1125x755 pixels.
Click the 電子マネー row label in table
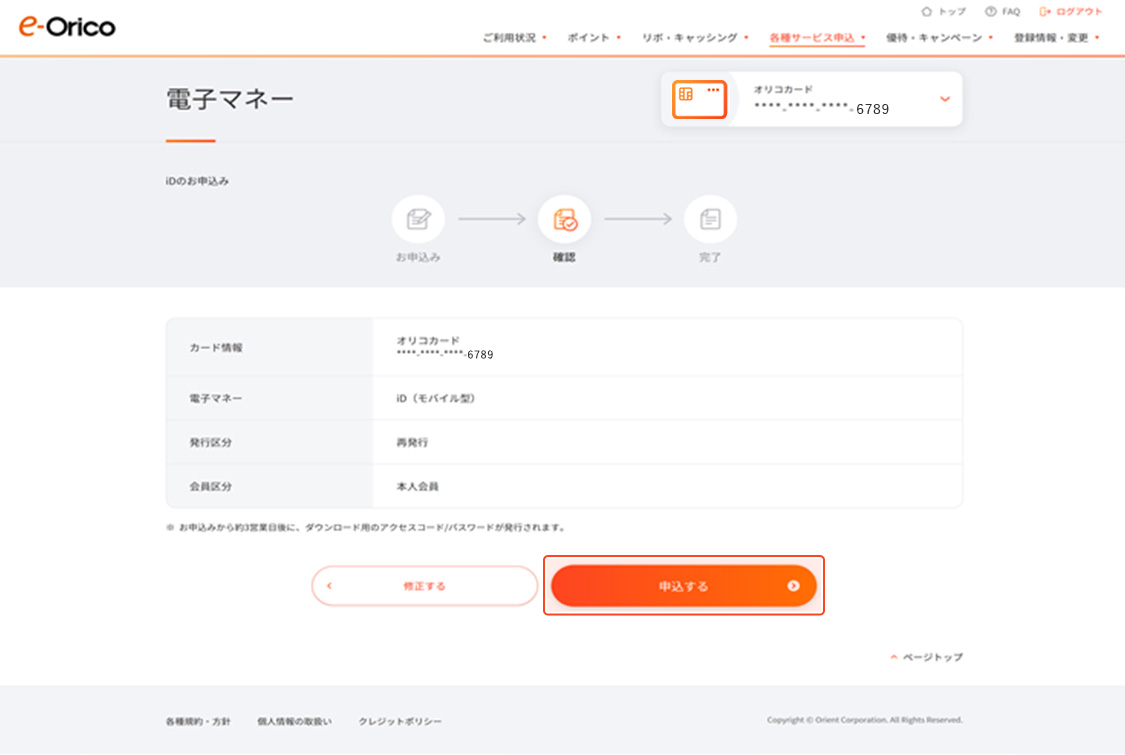[x=216, y=398]
